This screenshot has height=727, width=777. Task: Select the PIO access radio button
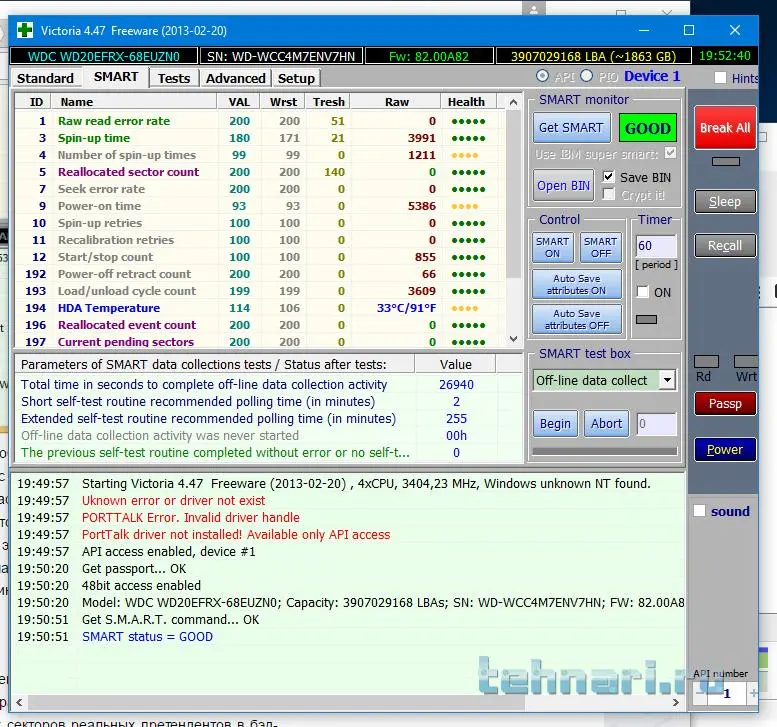coord(587,76)
